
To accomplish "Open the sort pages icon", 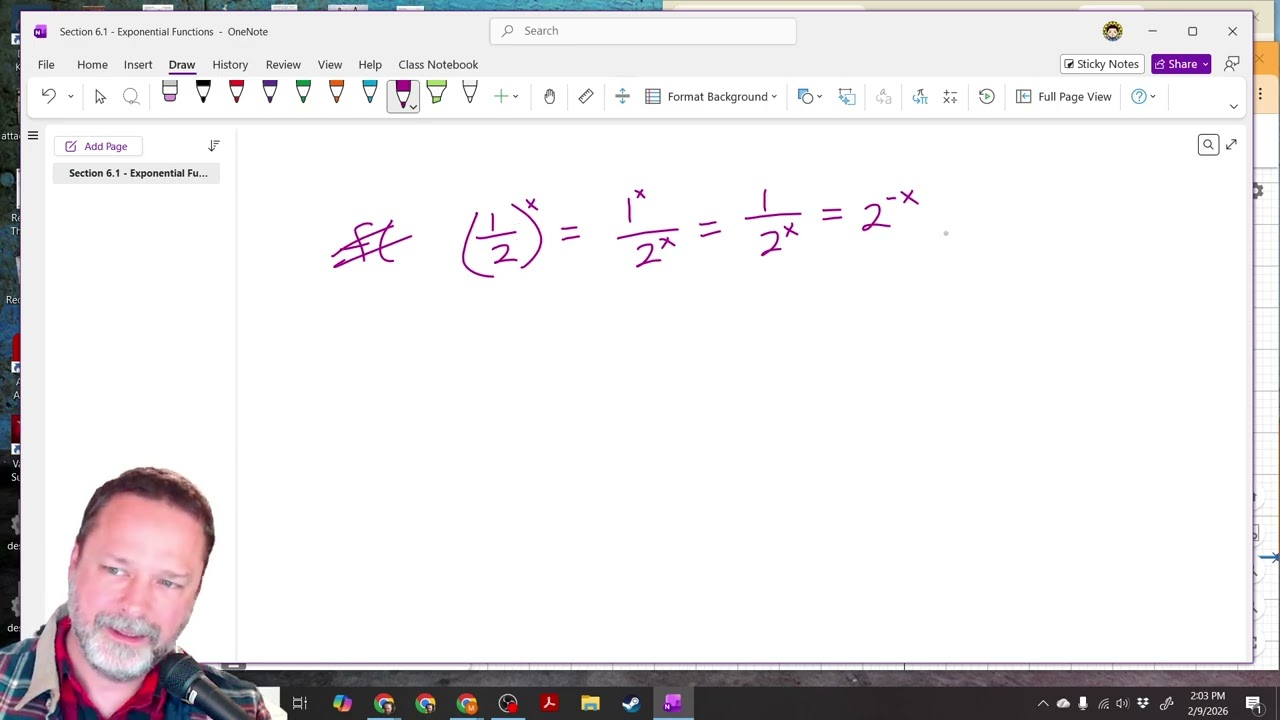I will coord(213,146).
